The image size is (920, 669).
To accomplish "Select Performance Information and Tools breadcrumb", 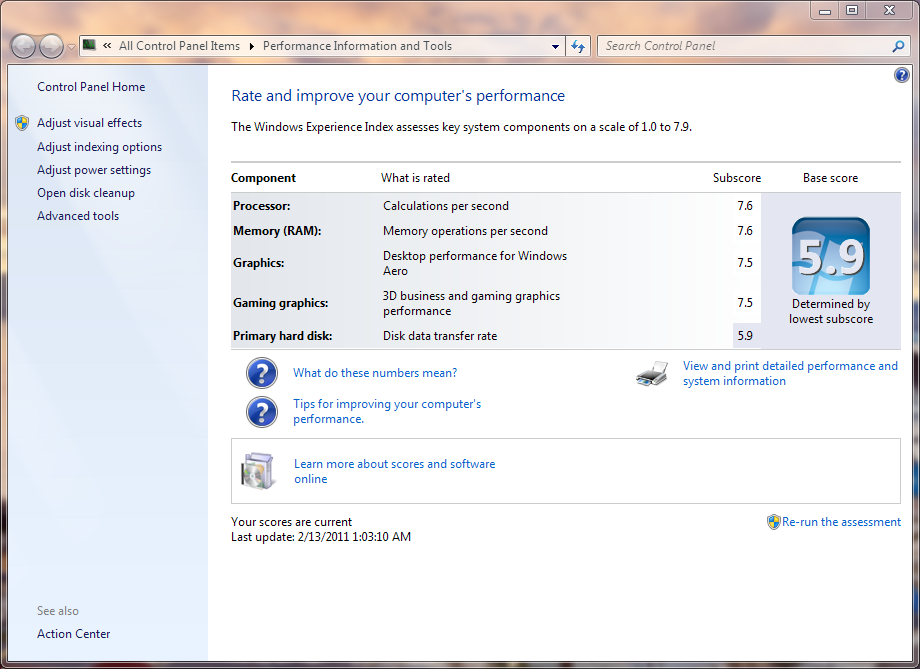I will coord(357,46).
